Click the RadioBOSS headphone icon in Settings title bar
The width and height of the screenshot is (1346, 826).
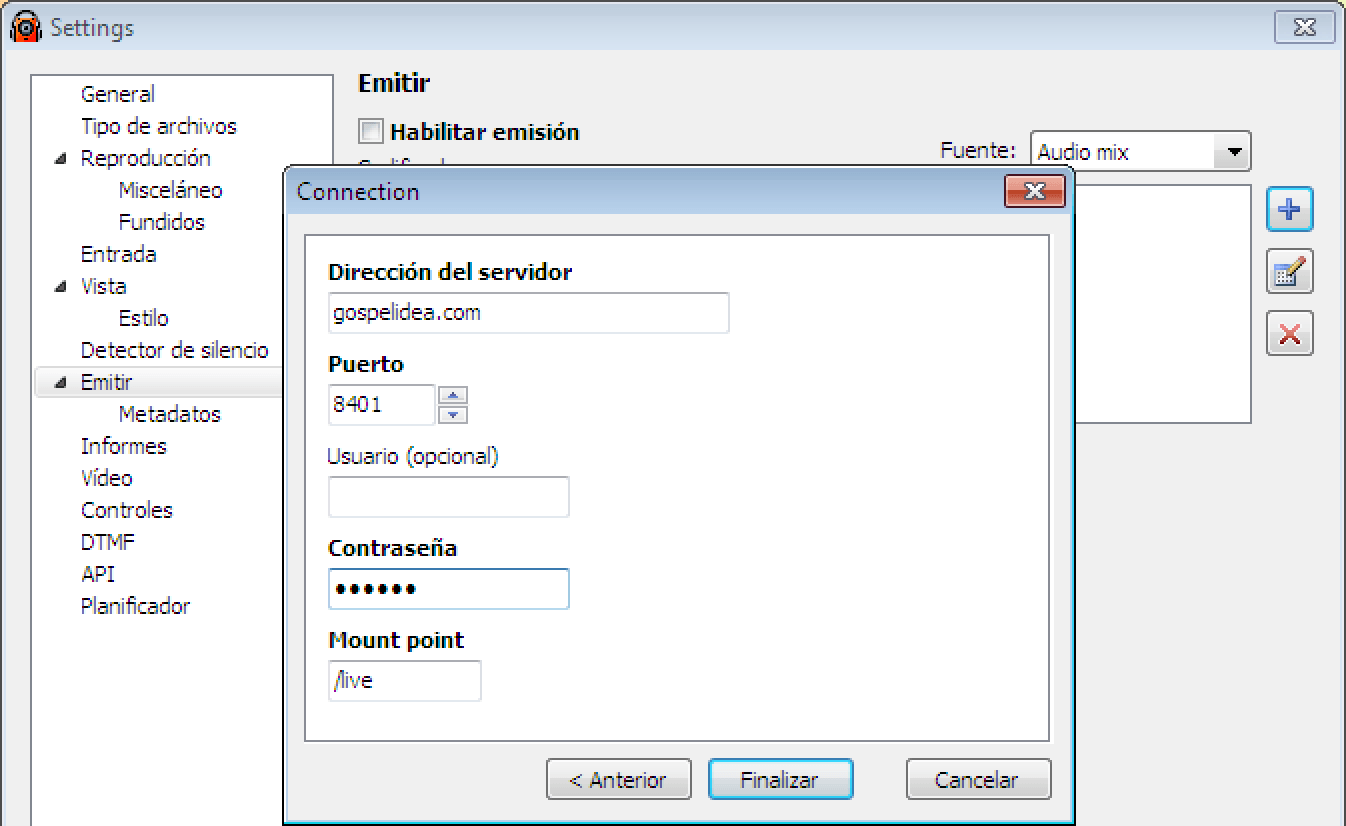(x=26, y=27)
